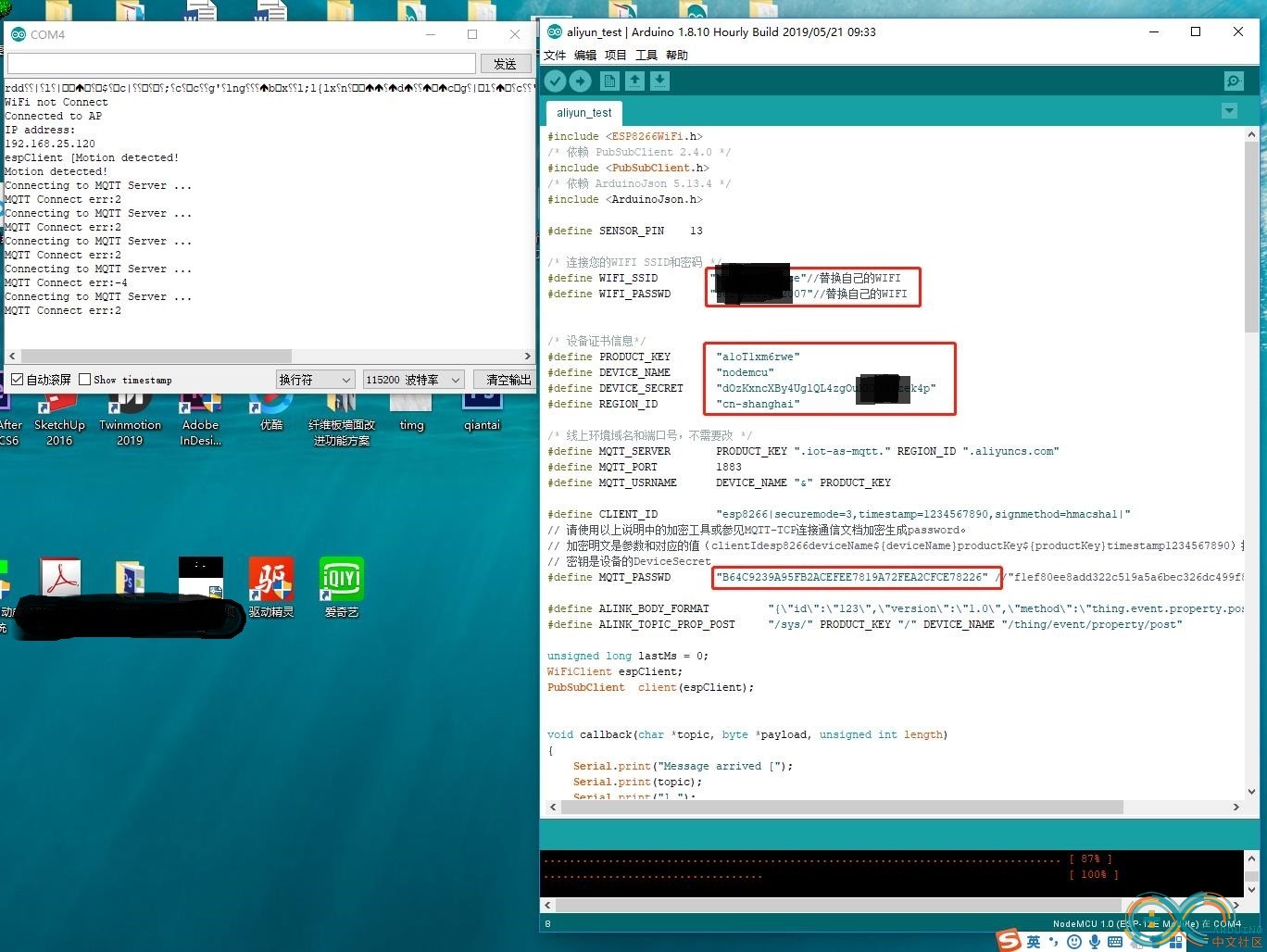Click the Upload arrow button in Arduino toolbar

coord(581,81)
